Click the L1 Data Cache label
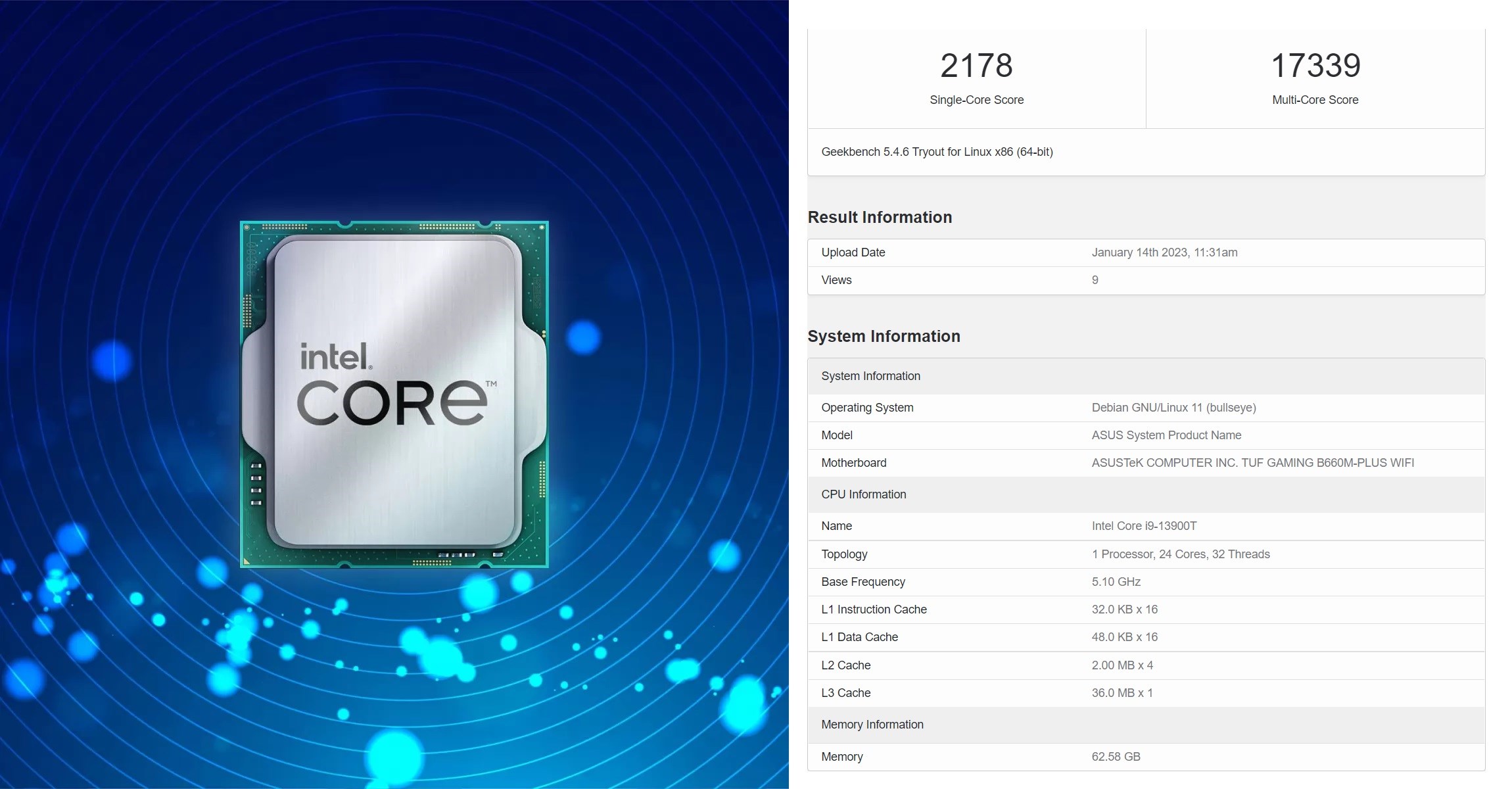Screen dimensions: 1512x789 [859, 637]
